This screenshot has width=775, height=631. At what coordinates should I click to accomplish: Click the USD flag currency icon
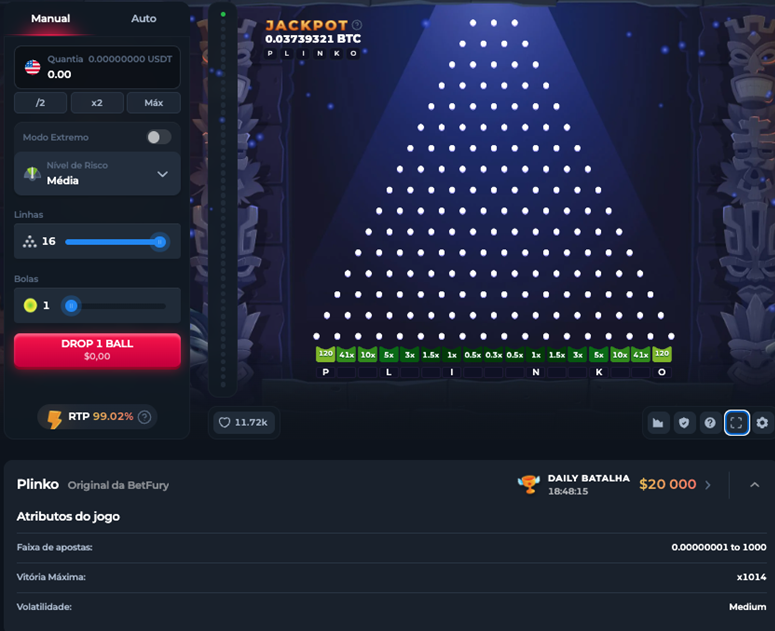point(33,67)
